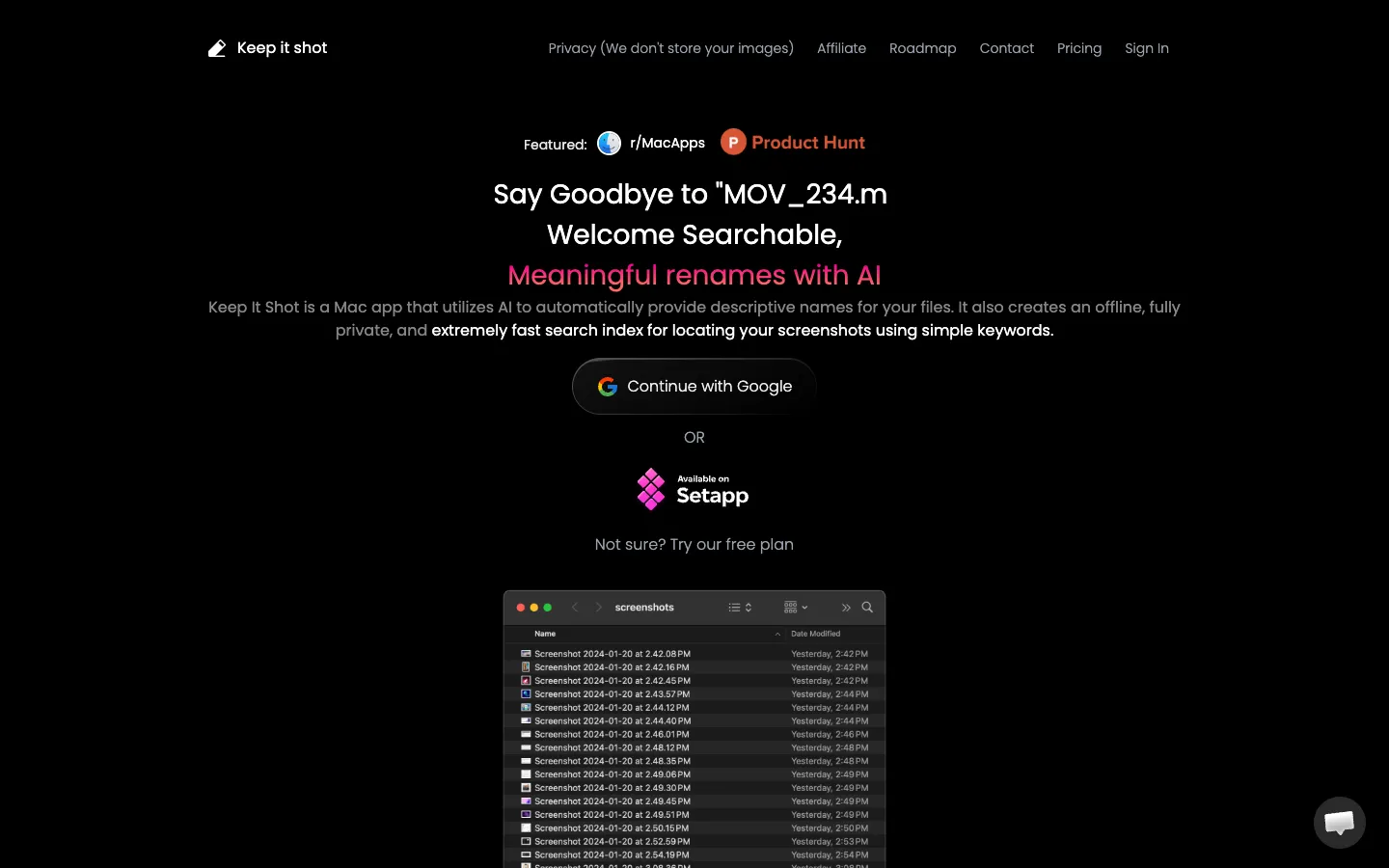Click the Keep it shot pen logo icon
This screenshot has width=1389, height=868.
217,48
